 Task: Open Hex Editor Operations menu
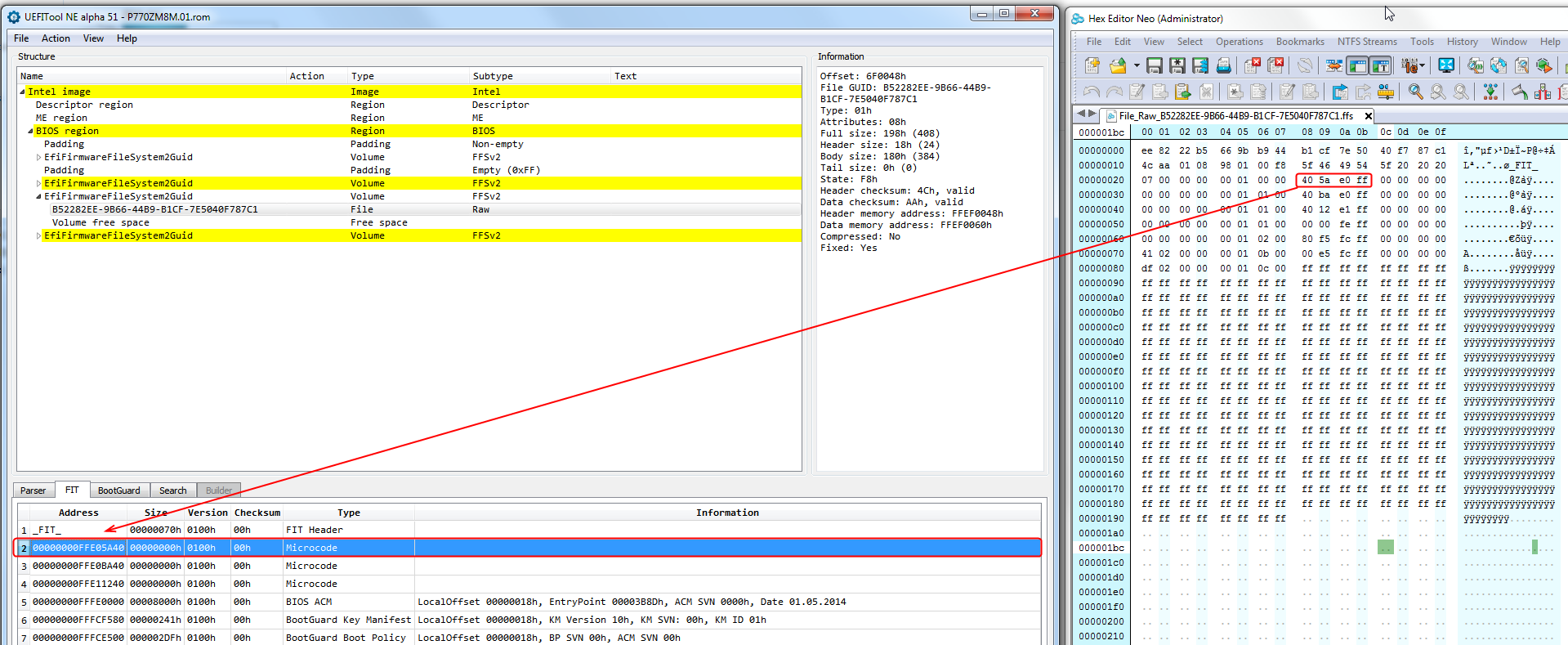click(1239, 42)
